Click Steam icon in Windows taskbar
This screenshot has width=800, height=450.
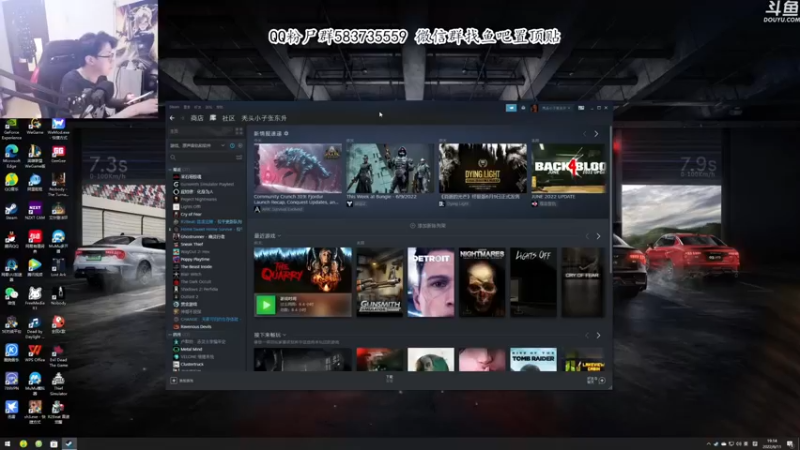coord(69,444)
